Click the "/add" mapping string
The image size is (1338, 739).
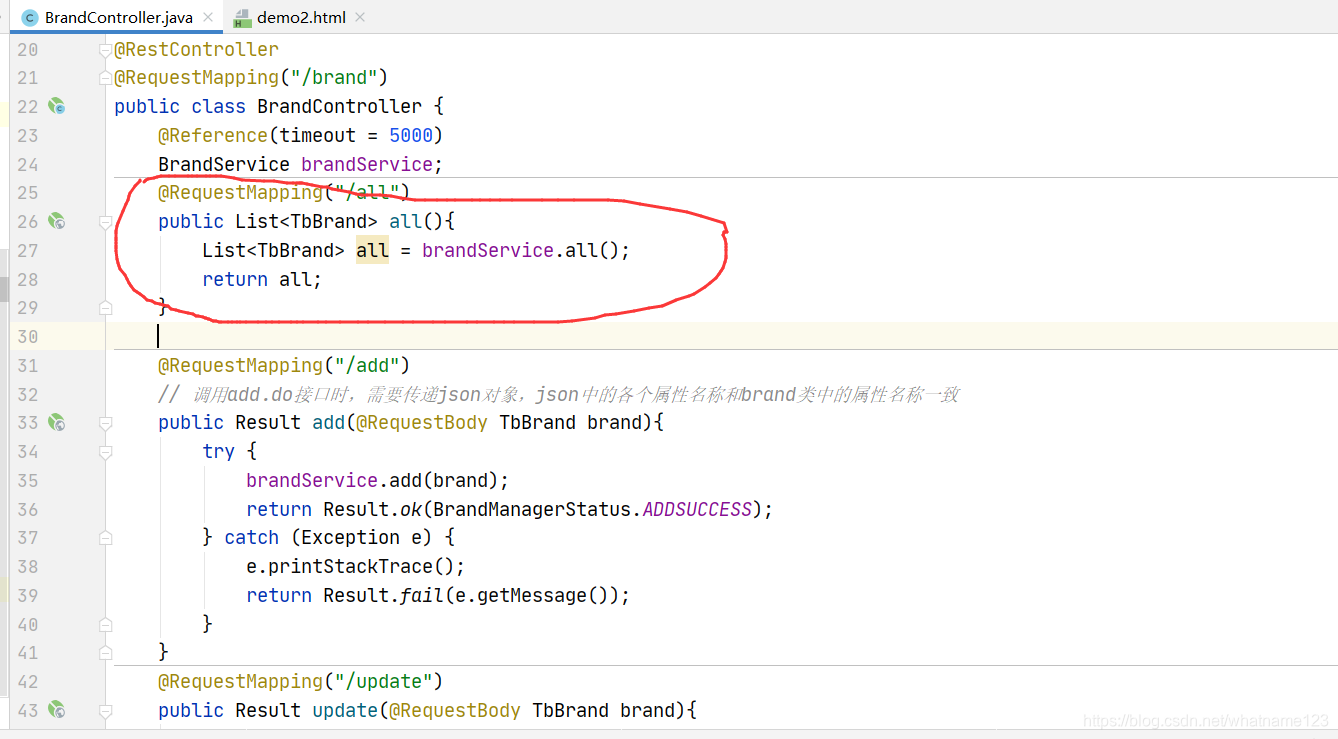pyautogui.click(x=367, y=365)
